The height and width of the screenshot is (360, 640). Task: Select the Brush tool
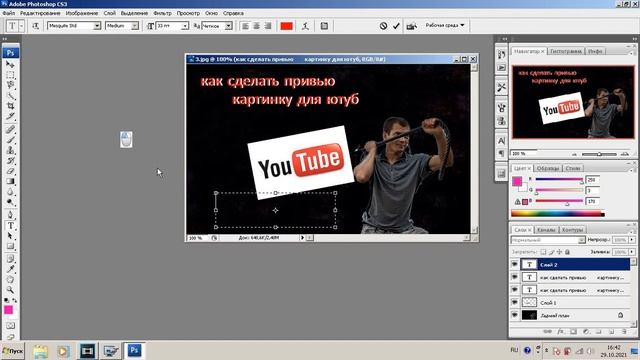coord(10,140)
